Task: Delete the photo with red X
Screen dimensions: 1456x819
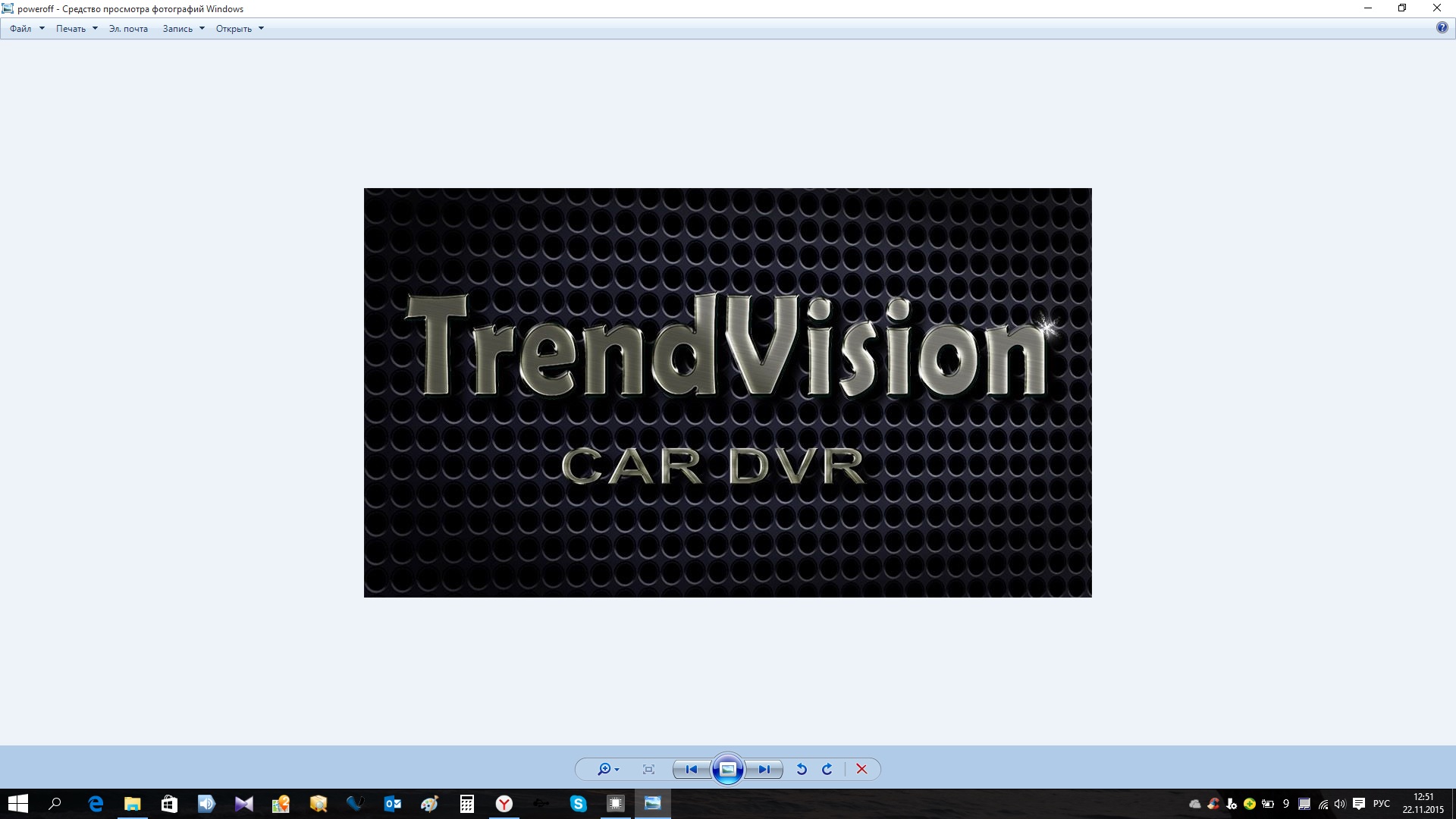Action: coord(861,769)
